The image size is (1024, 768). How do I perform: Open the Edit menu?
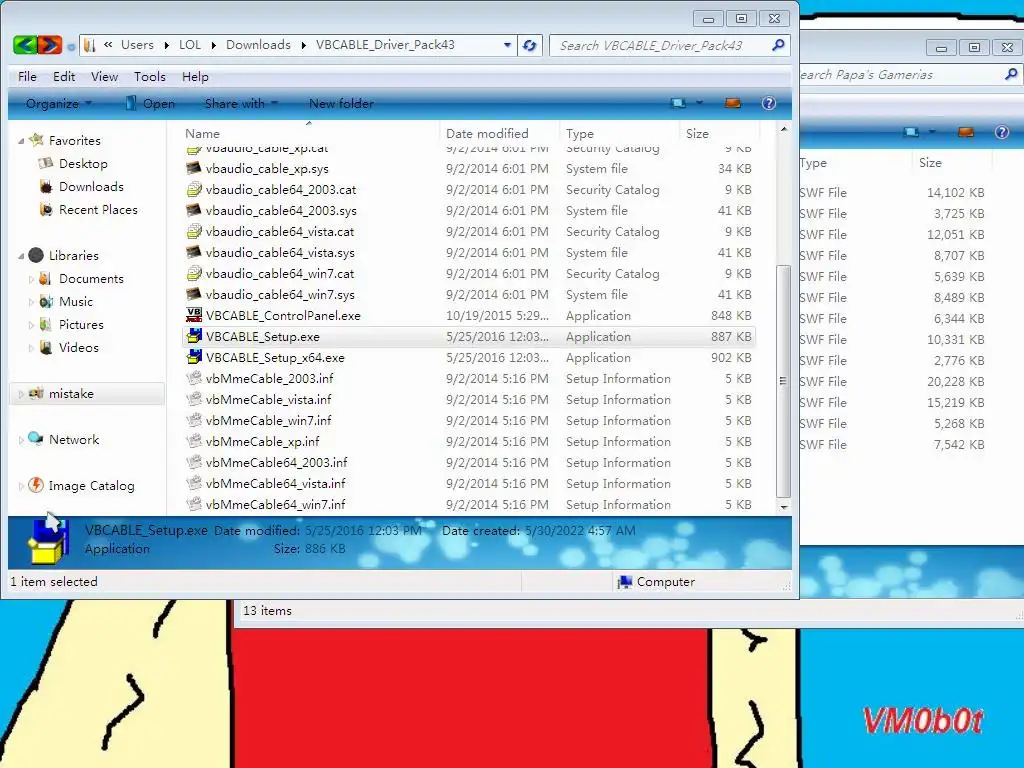pyautogui.click(x=64, y=76)
